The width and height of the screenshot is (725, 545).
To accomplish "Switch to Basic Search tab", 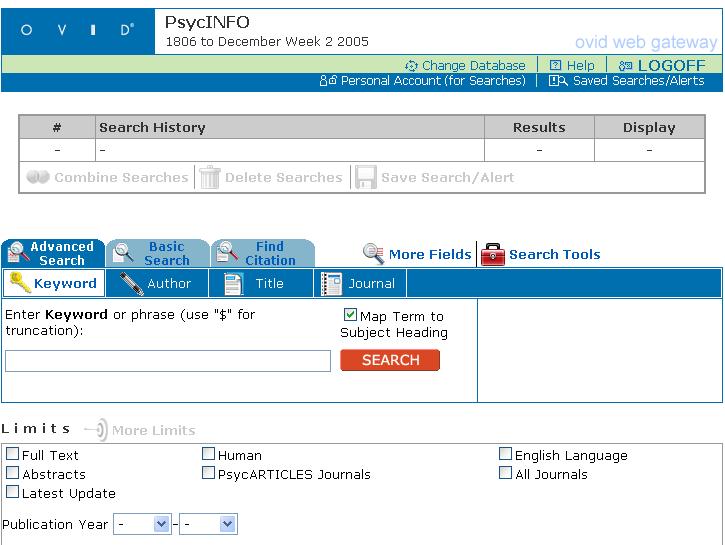I will (x=158, y=253).
